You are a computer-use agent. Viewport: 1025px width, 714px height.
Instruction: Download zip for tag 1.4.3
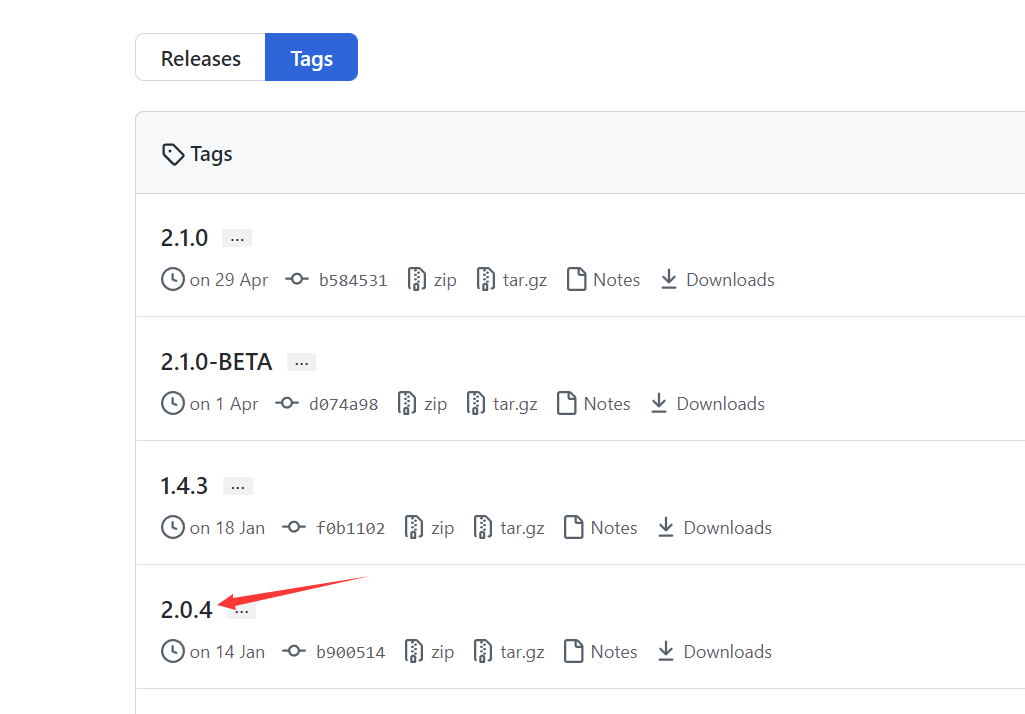coord(443,529)
